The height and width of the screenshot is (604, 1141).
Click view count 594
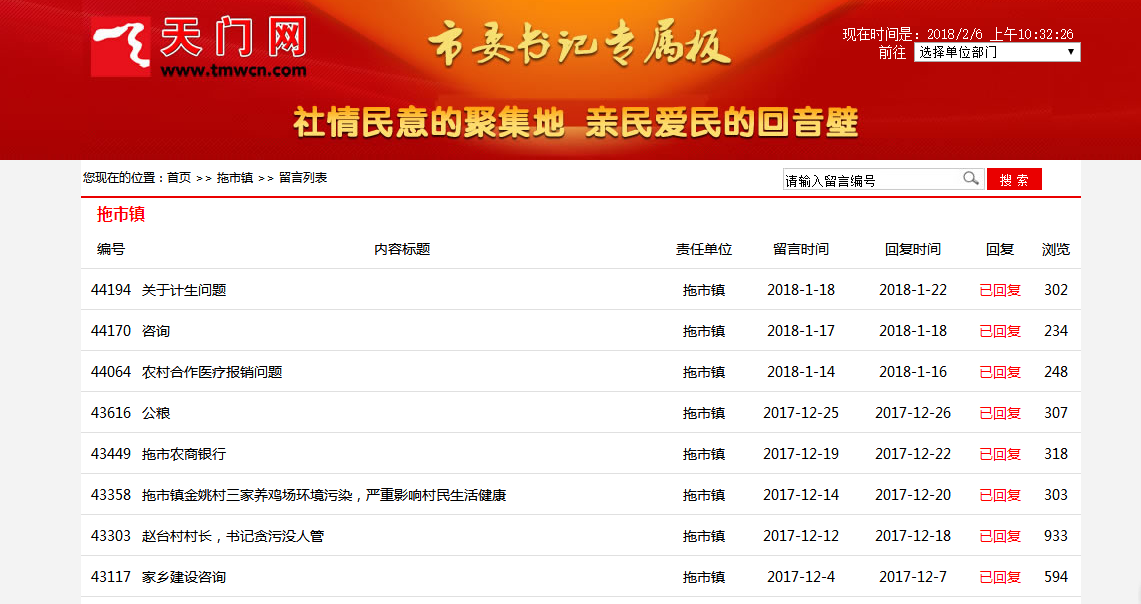pos(1056,577)
